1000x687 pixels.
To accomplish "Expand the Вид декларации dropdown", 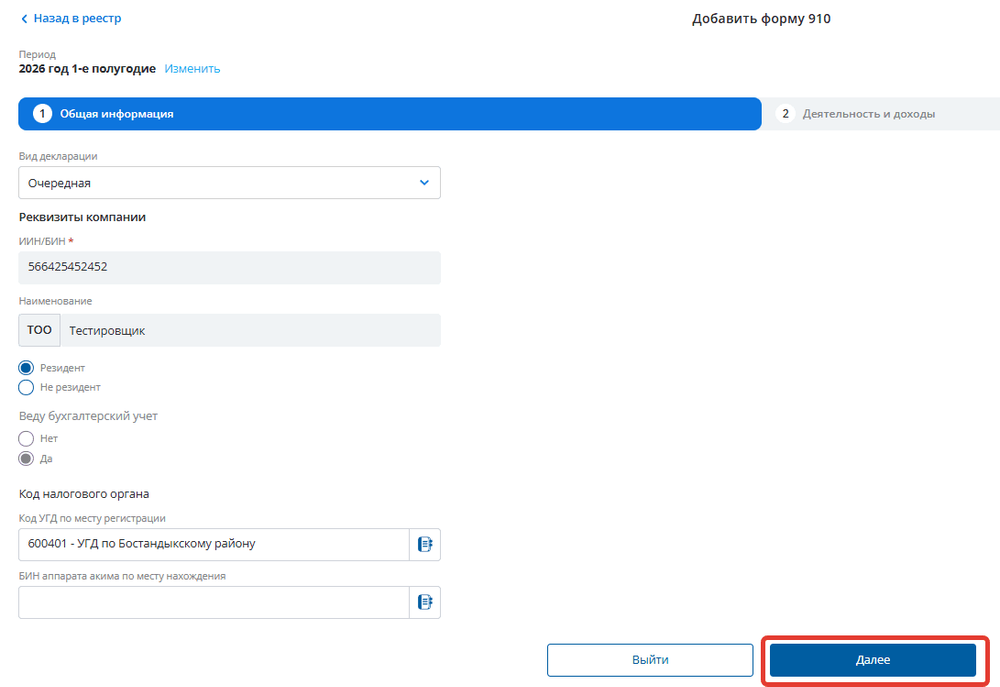I will (230, 183).
